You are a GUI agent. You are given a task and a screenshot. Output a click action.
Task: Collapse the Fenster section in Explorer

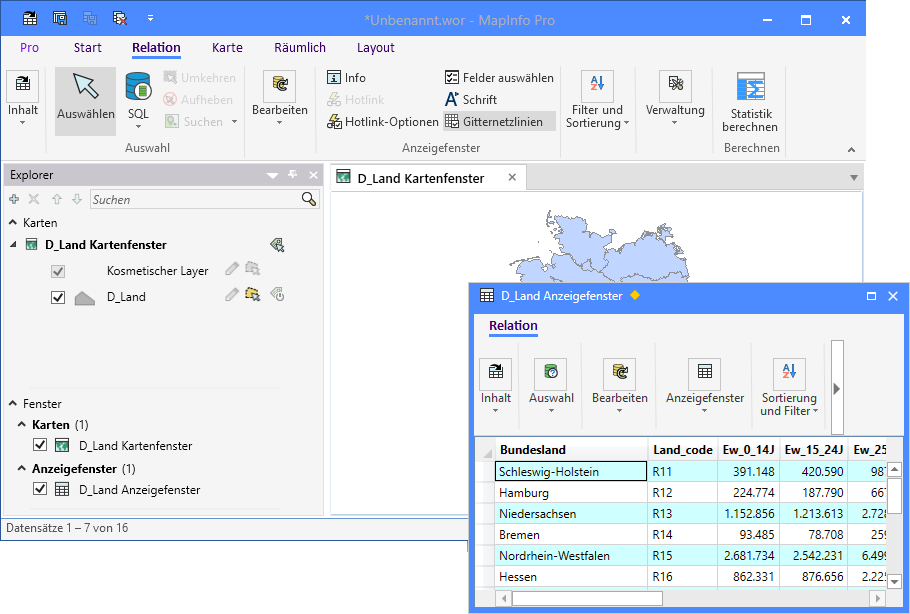pyautogui.click(x=13, y=403)
